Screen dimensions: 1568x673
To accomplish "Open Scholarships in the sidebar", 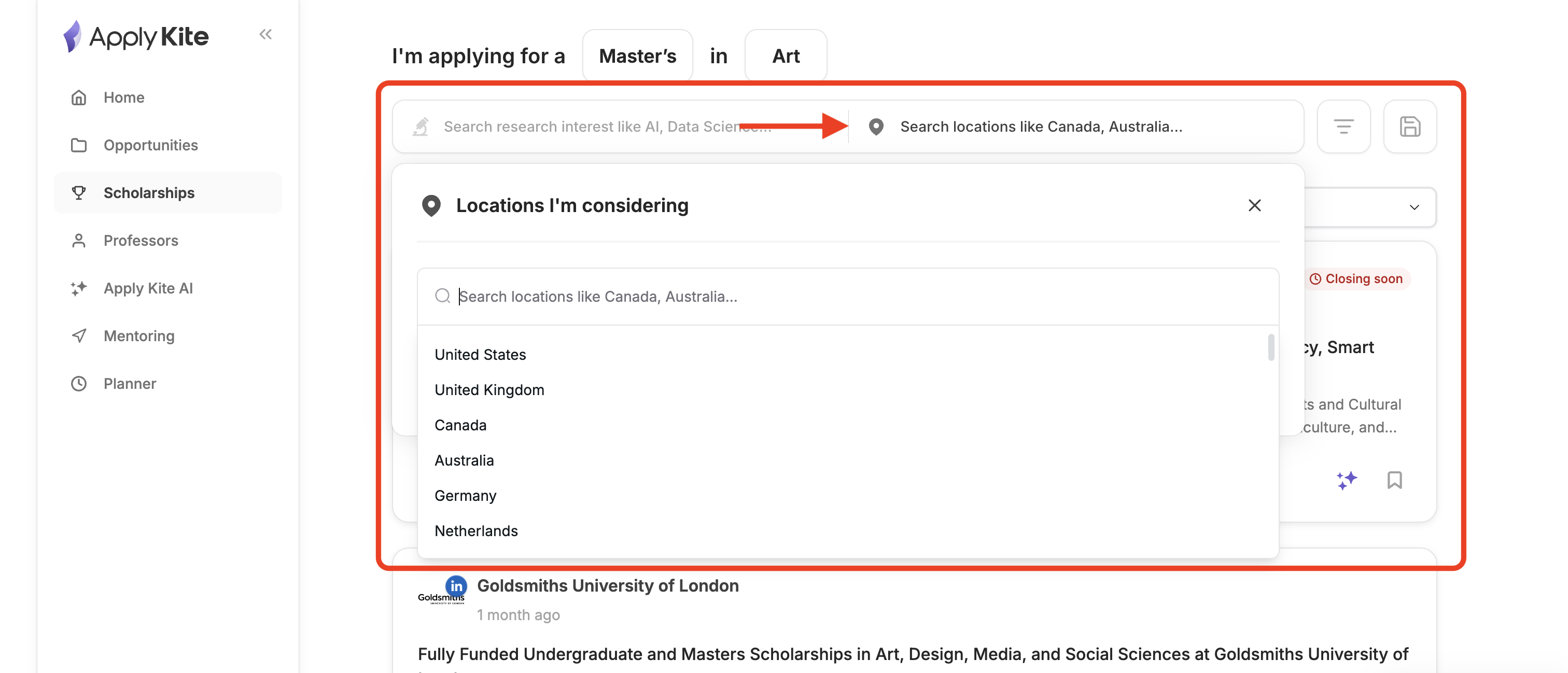I will click(x=149, y=193).
